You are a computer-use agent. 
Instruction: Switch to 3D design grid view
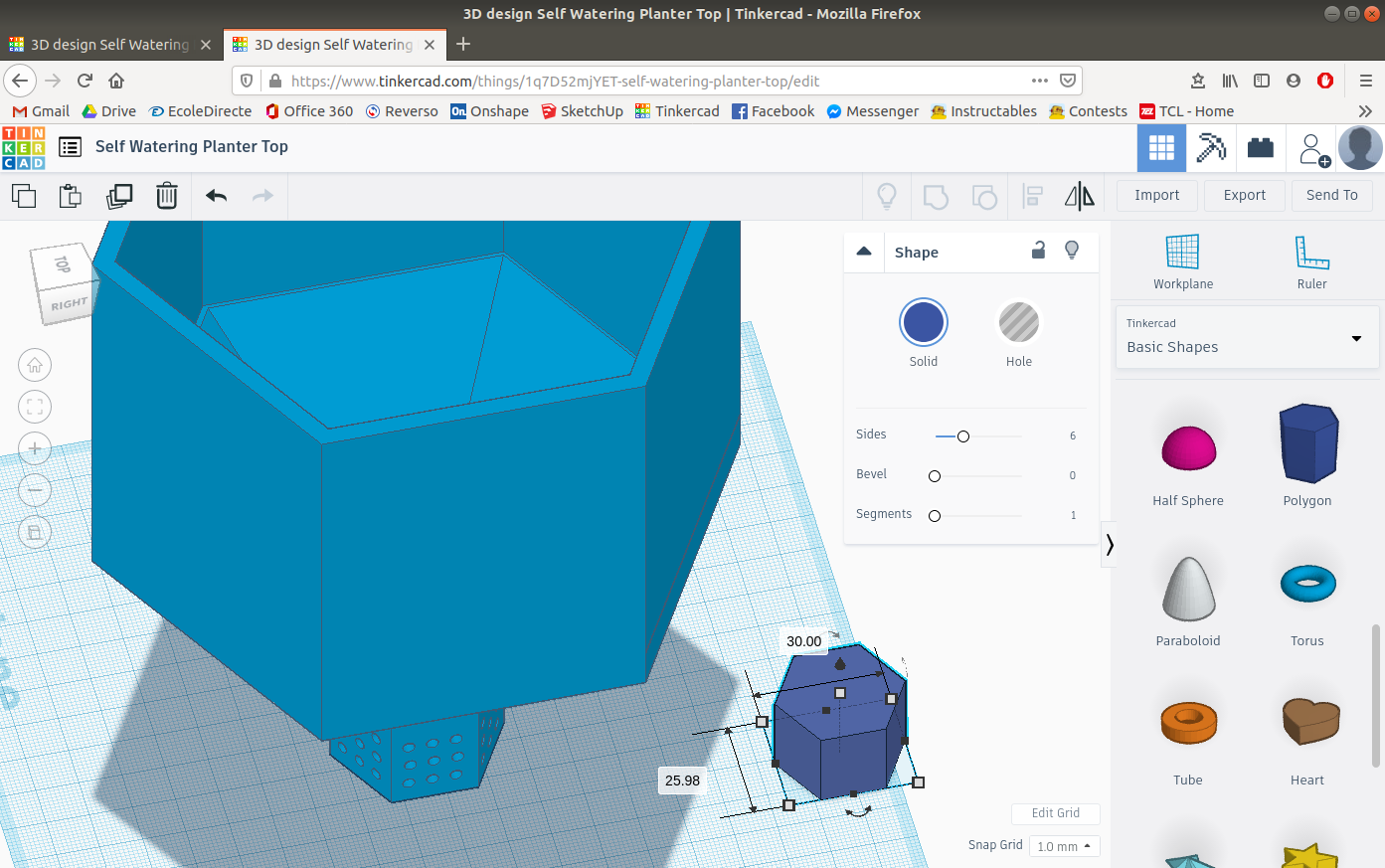pos(1161,148)
